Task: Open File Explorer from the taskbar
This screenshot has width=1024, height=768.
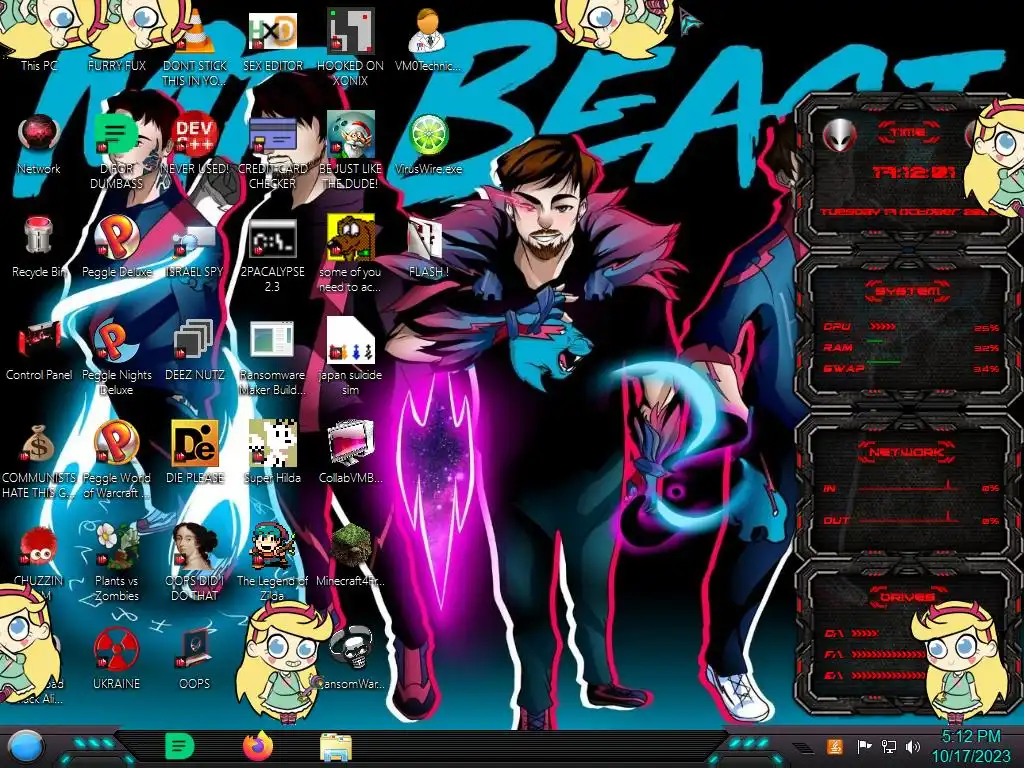Action: pyautogui.click(x=336, y=747)
